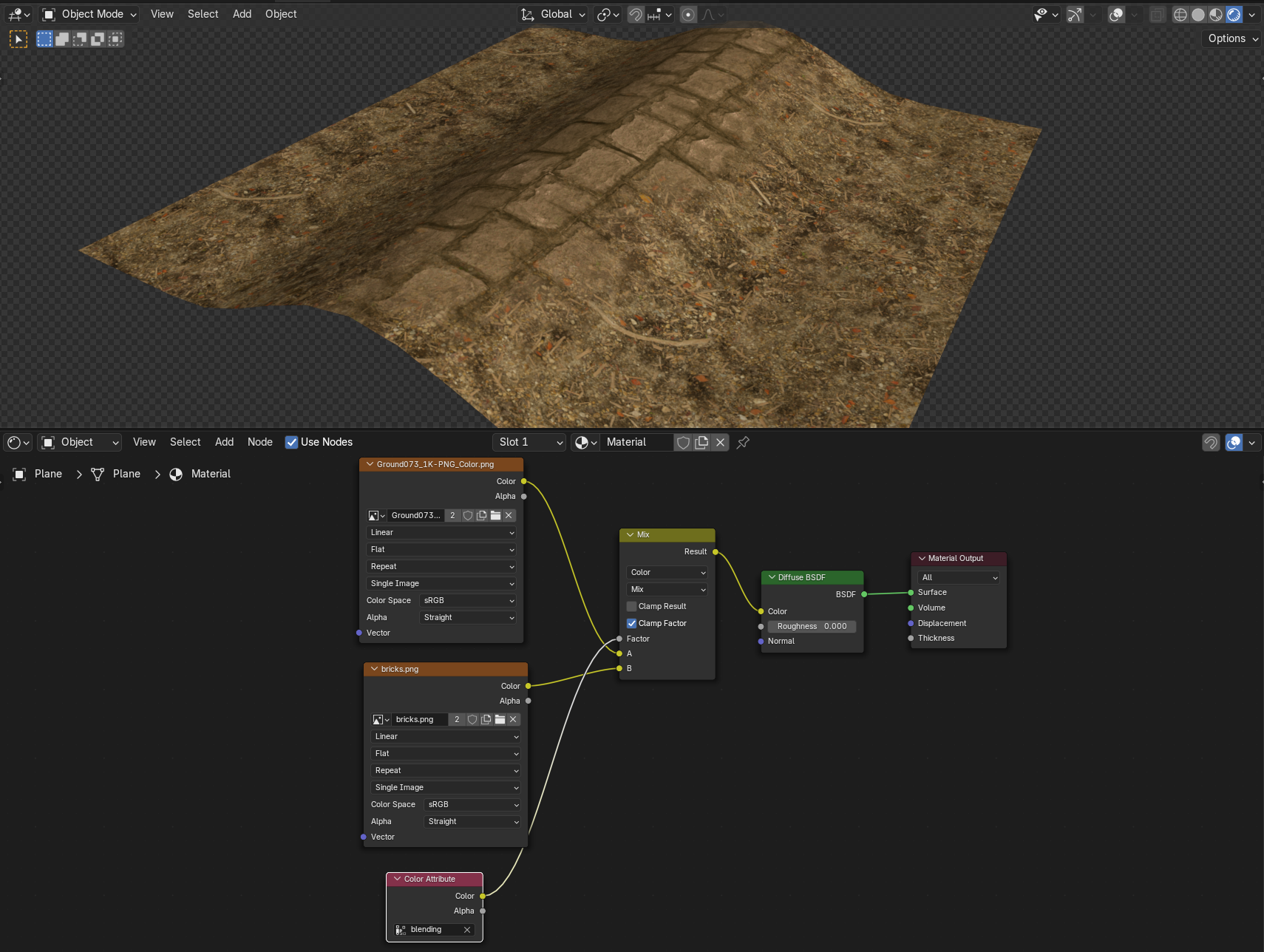Switch to solid viewport shading
The height and width of the screenshot is (952, 1264).
click(1198, 15)
